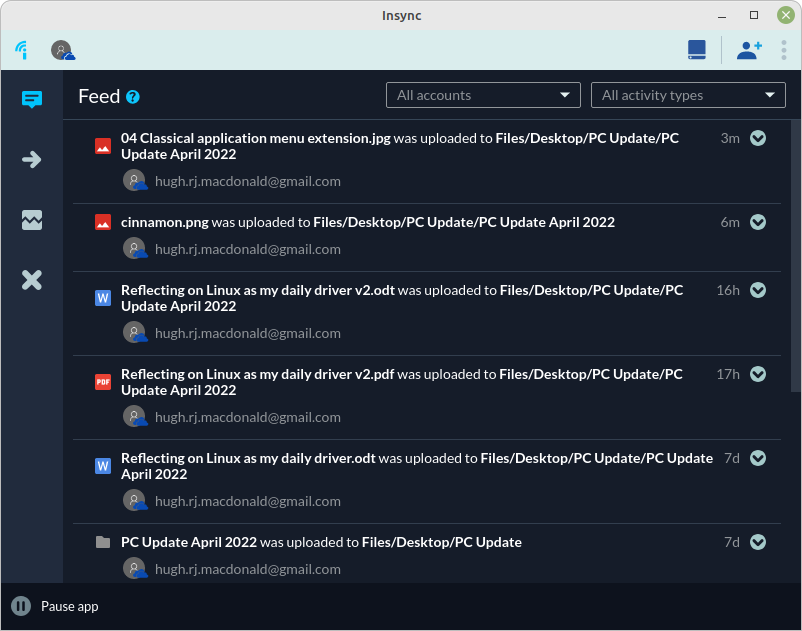This screenshot has height=631, width=802.
Task: Expand the 04 Classical application menu extension.jpg entry
Action: (758, 138)
